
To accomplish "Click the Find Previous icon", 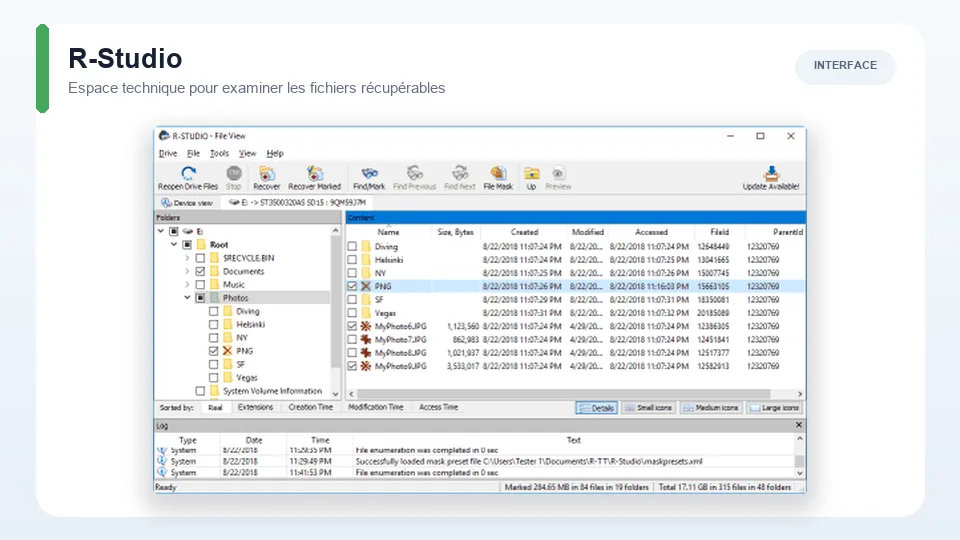I will point(414,173).
